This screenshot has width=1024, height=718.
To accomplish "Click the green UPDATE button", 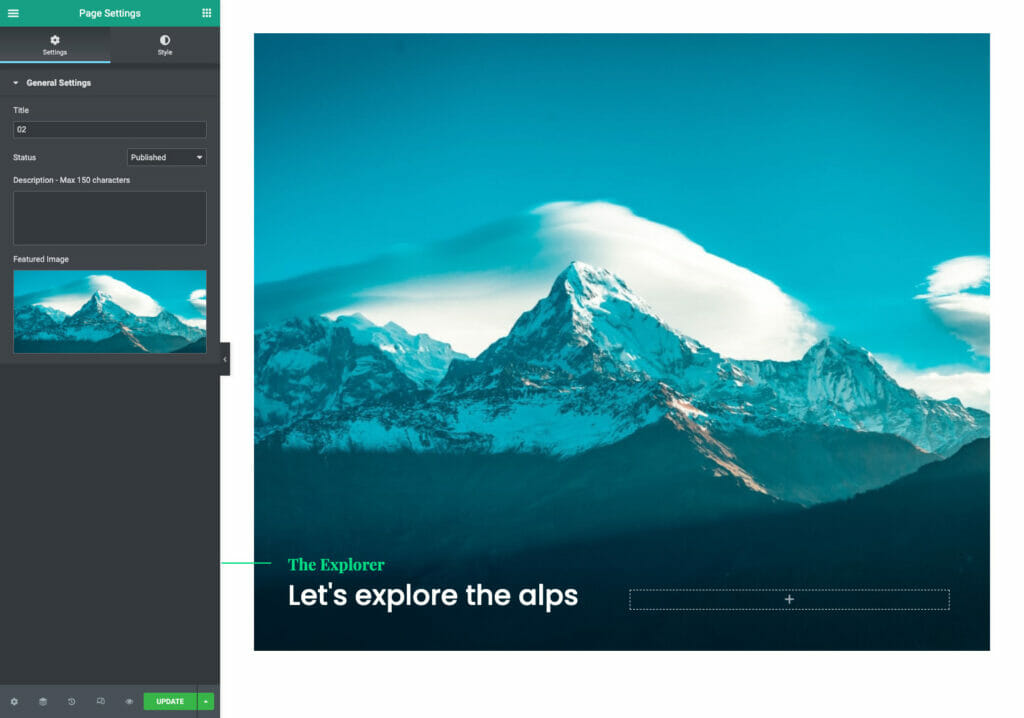I will tap(169, 702).
